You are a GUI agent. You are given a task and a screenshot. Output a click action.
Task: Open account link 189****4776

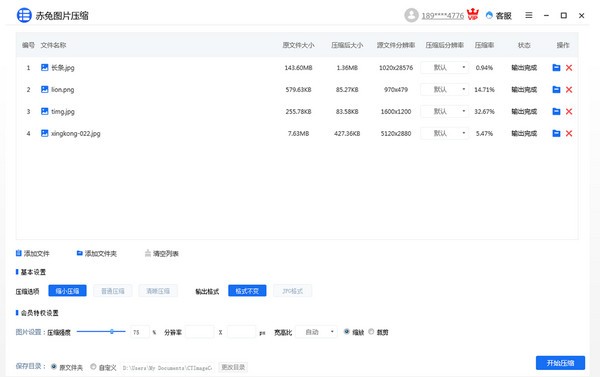click(x=442, y=16)
